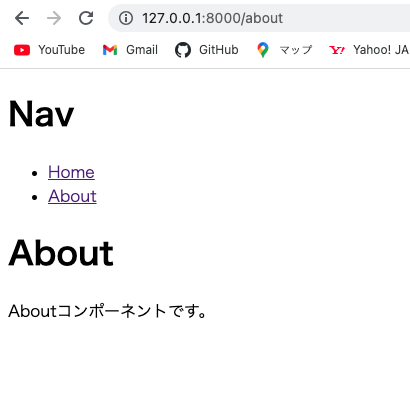Open the Gmail bookmark

[x=130, y=50]
